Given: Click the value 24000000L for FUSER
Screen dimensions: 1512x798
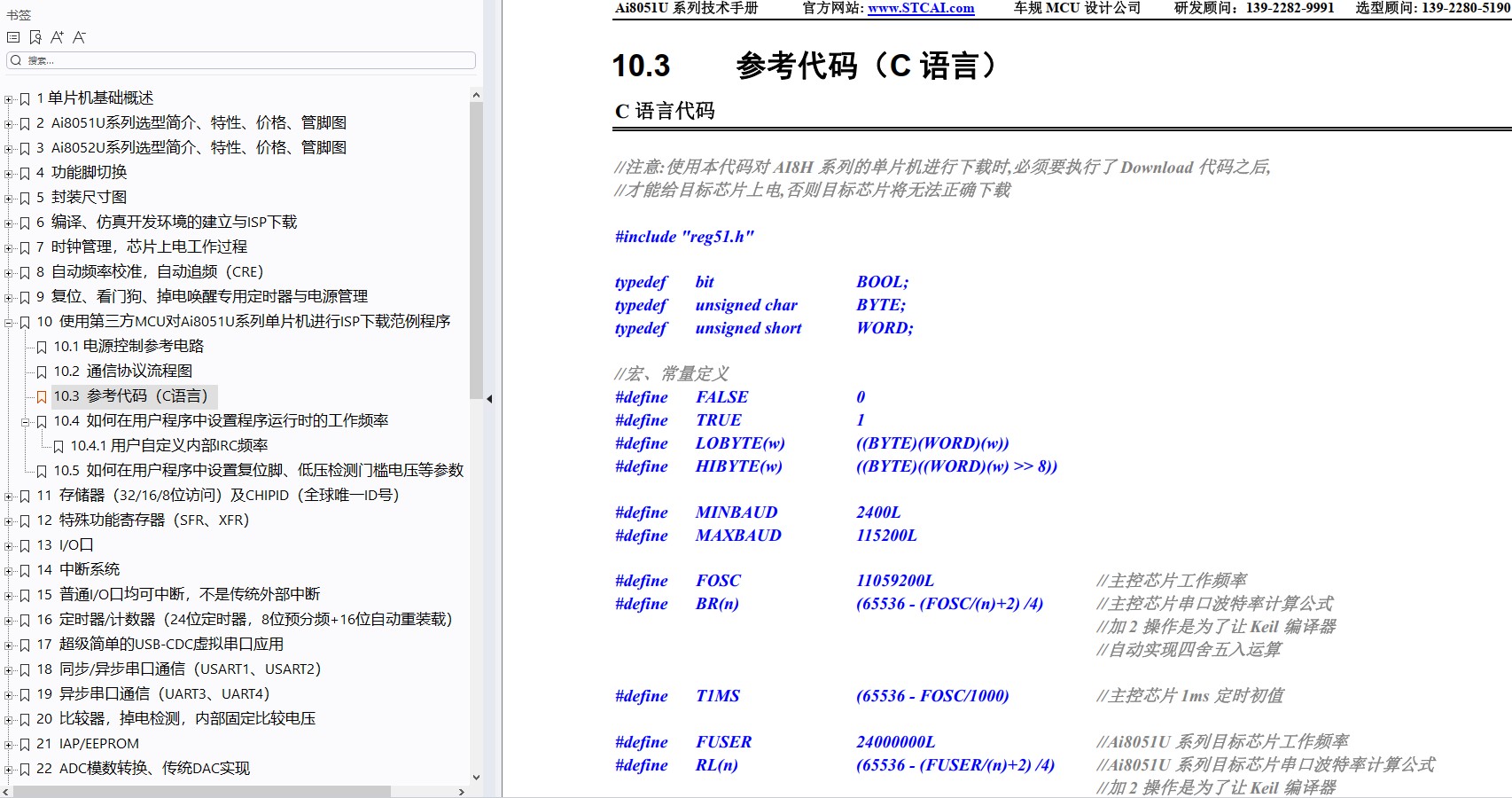Looking at the screenshot, I should coord(895,742).
